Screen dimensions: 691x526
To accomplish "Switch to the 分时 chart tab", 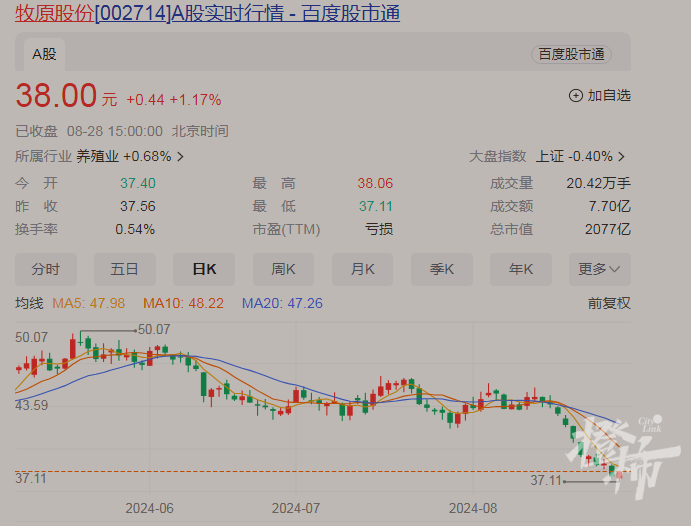I will (46, 269).
